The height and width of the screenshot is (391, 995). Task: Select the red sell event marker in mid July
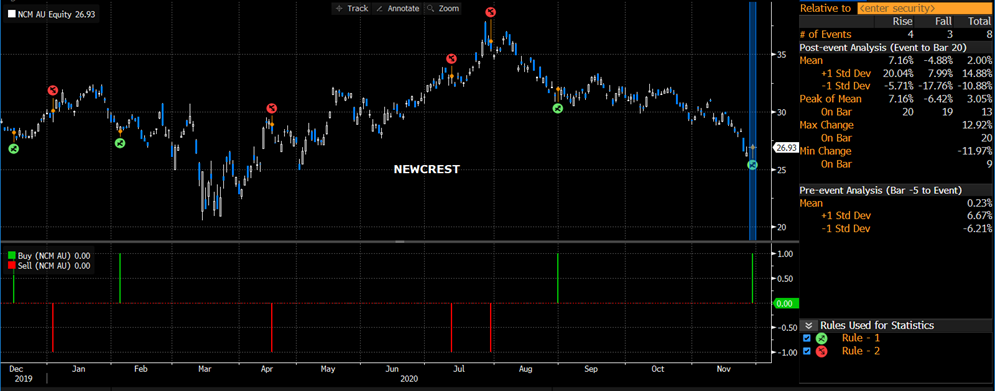[x=451, y=58]
